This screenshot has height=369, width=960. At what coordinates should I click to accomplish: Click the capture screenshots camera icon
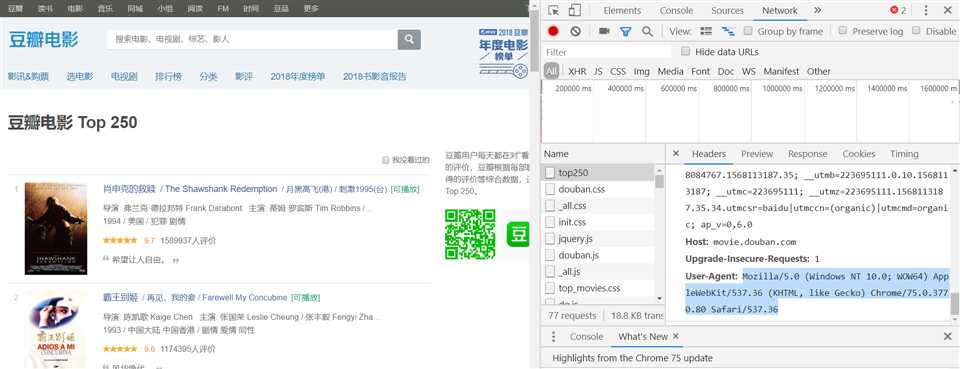[x=604, y=31]
